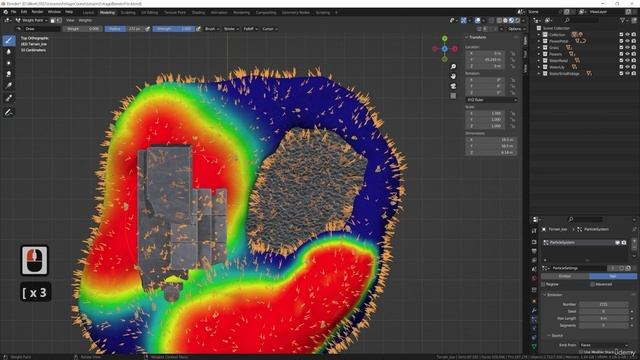The image size is (640, 360).
Task: Uncheck the FlowerPetal collection exclude checkbox
Action: [x=621, y=41]
